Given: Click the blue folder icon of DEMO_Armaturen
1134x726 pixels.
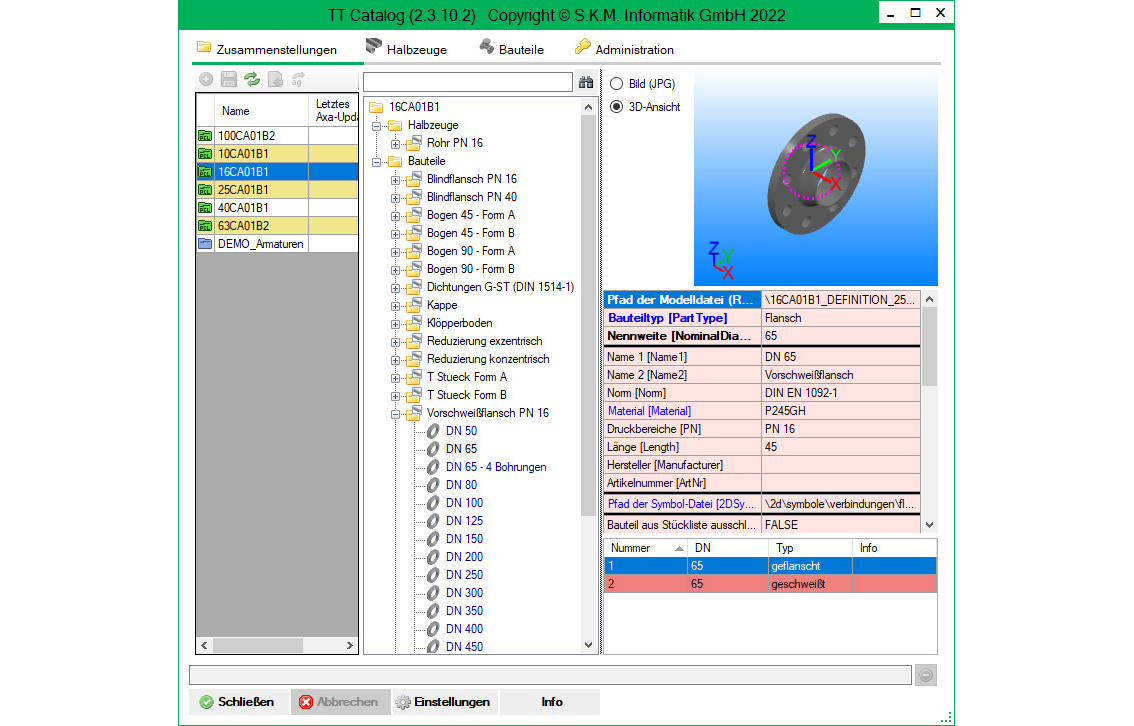Looking at the screenshot, I should [205, 244].
